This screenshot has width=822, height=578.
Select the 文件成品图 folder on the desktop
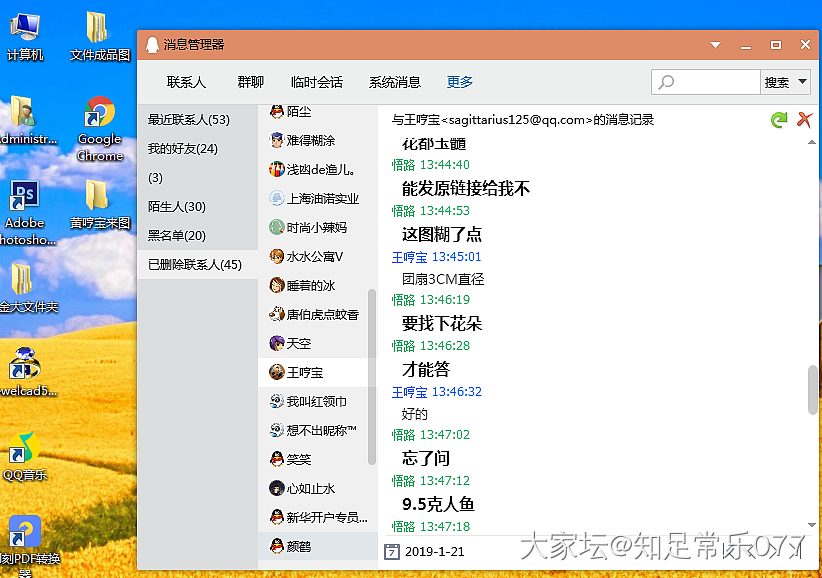coord(99,37)
